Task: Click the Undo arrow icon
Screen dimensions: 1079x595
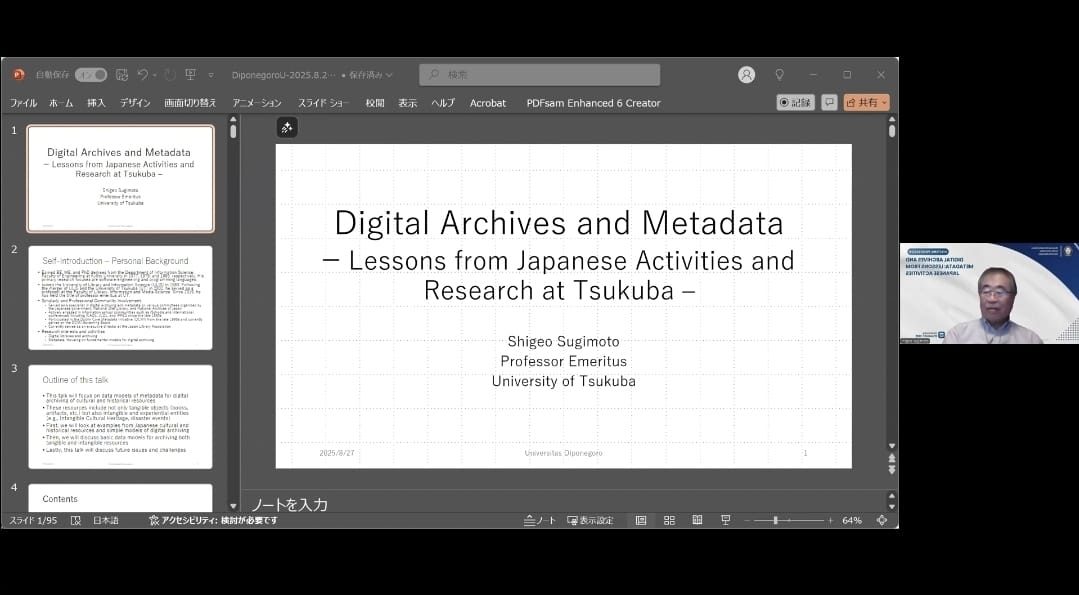Action: tap(144, 75)
